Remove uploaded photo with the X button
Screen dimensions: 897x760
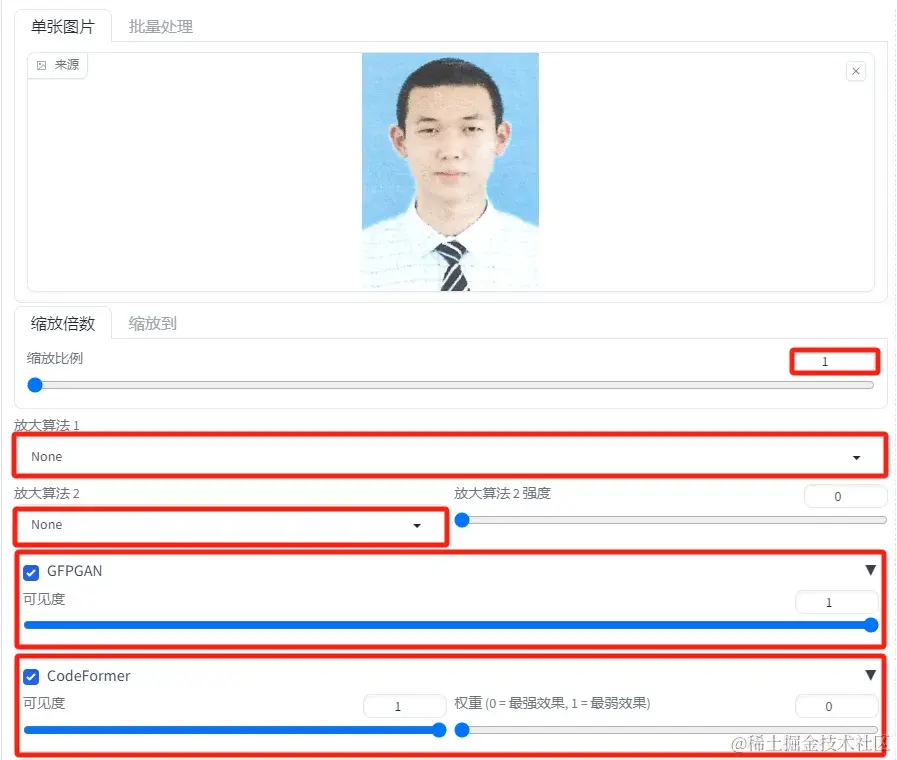point(856,71)
